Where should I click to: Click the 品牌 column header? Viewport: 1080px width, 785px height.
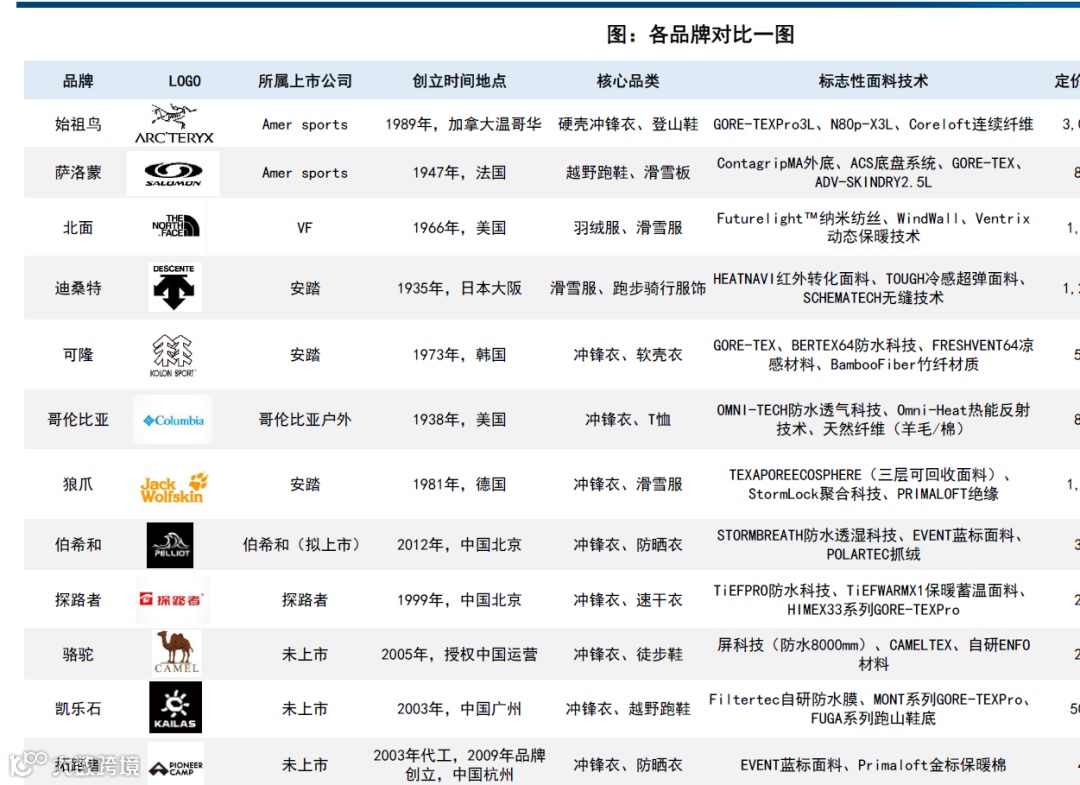(x=78, y=81)
